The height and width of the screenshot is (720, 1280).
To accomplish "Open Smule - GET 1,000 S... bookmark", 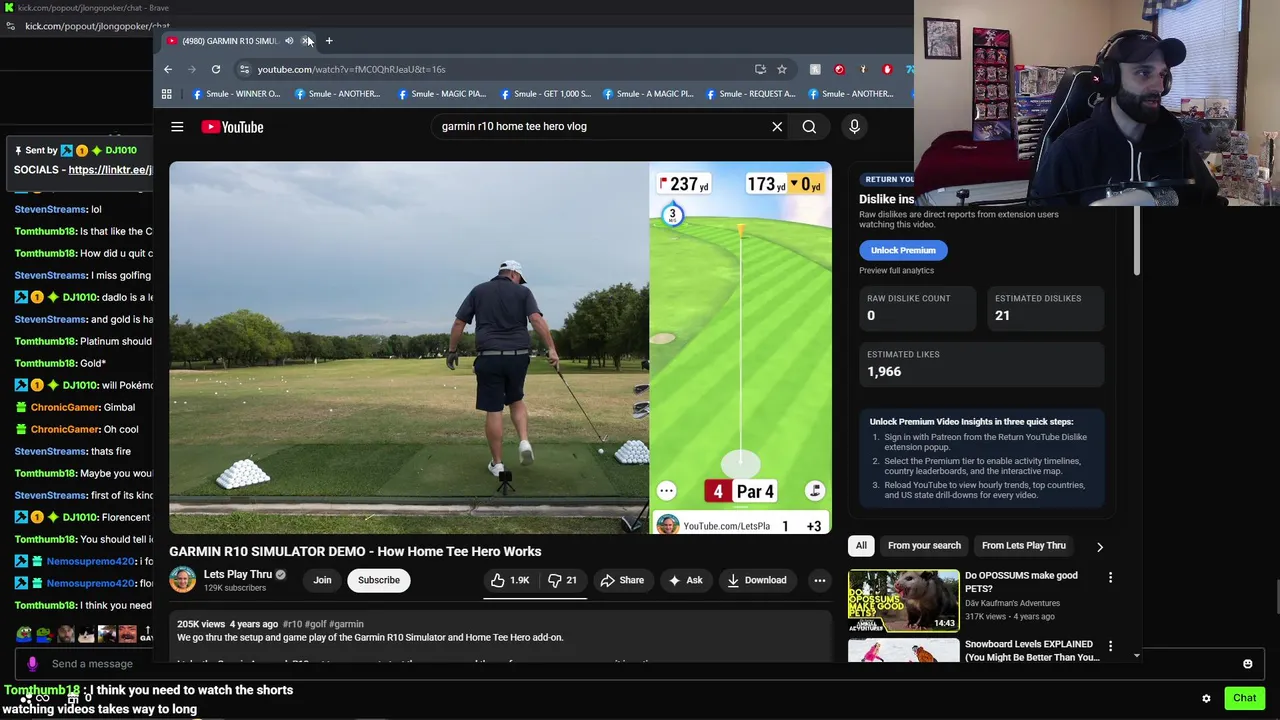I will (x=544, y=94).
